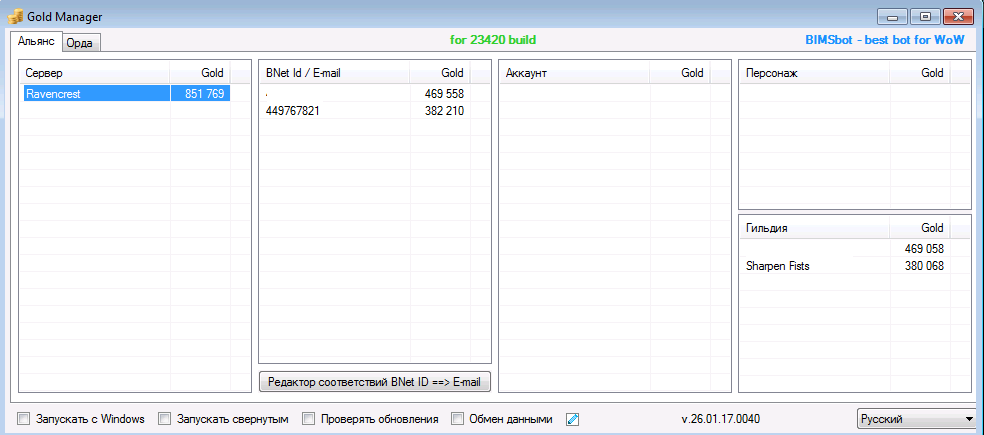Select the Альянс tab

(x=37, y=42)
